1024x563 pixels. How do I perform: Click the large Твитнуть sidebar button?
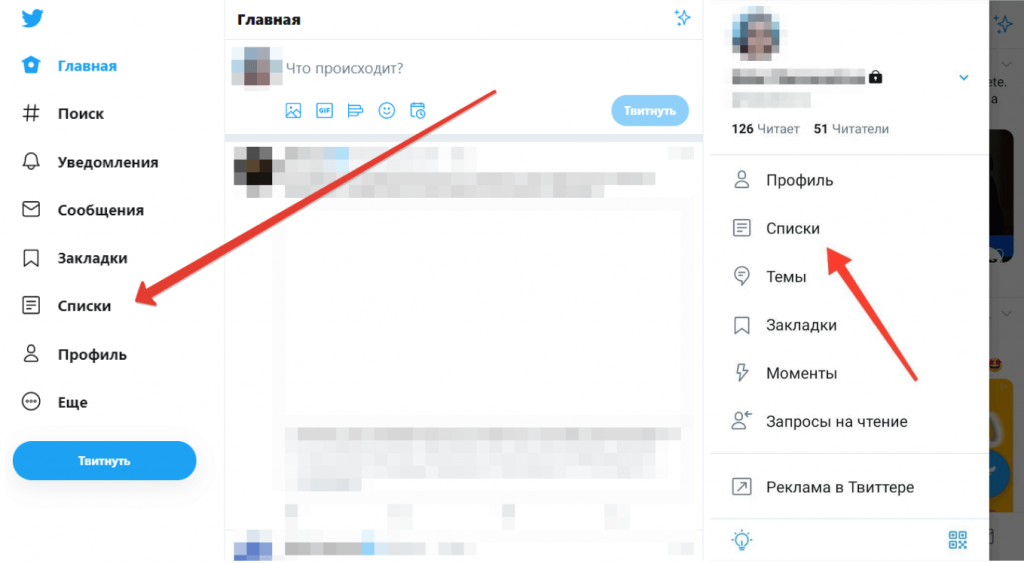click(104, 460)
